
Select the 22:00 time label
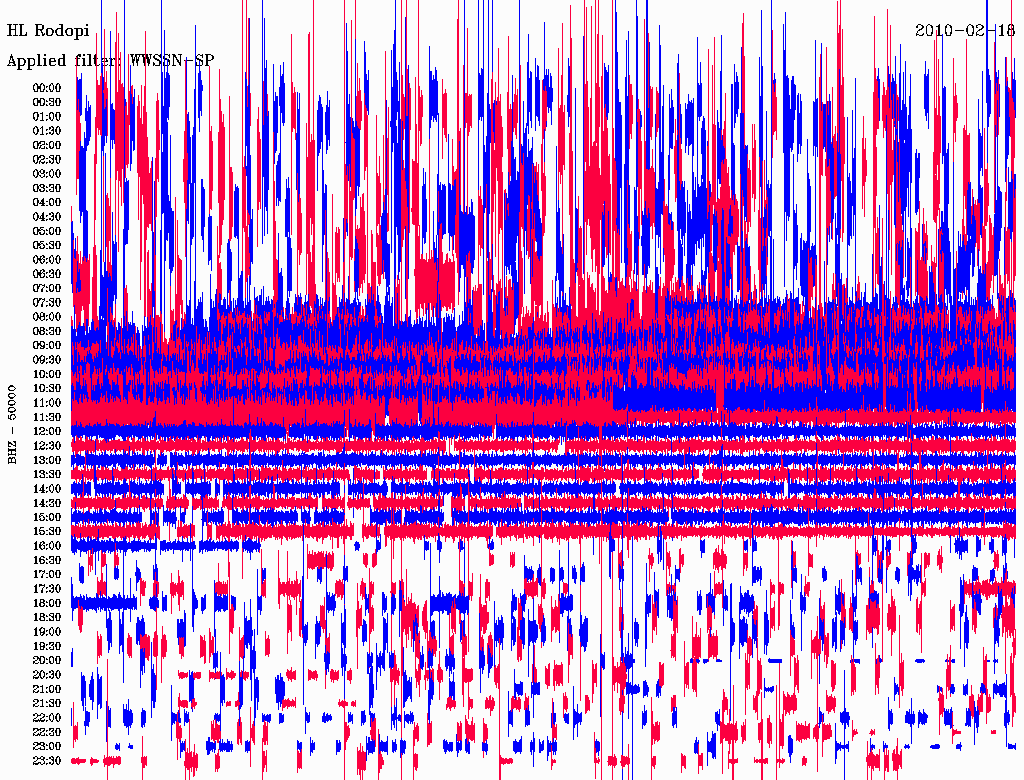pos(47,718)
